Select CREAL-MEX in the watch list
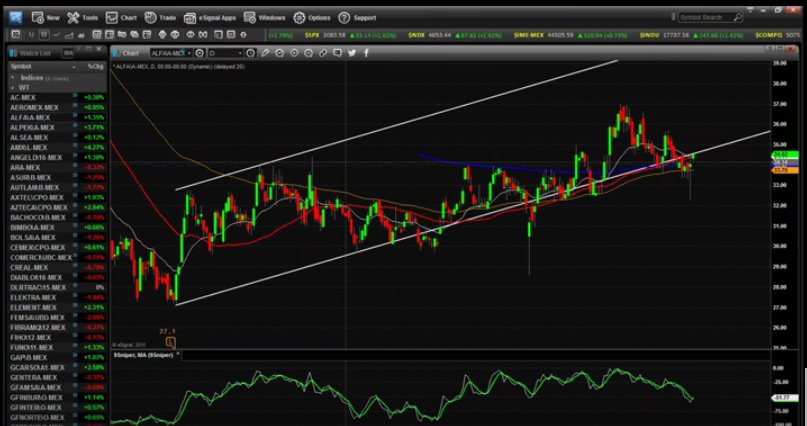The image size is (807, 426). click(58, 268)
